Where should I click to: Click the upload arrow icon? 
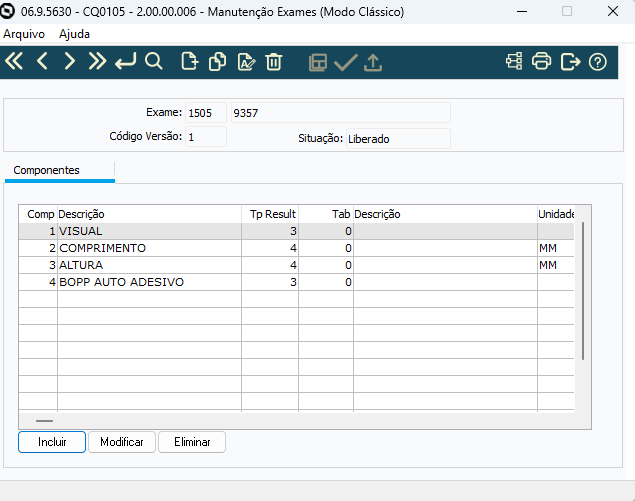click(373, 63)
